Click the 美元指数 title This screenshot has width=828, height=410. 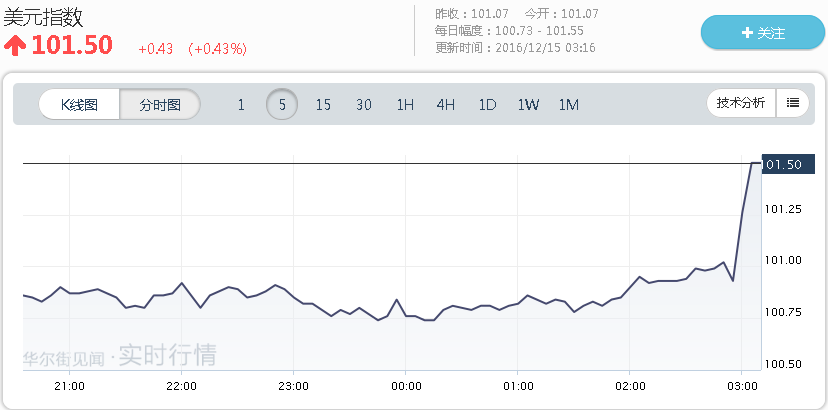click(43, 17)
